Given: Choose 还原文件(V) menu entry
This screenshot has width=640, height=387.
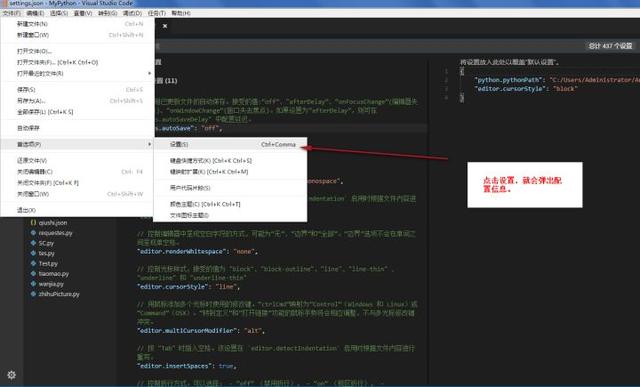Looking at the screenshot, I should [x=78, y=160].
